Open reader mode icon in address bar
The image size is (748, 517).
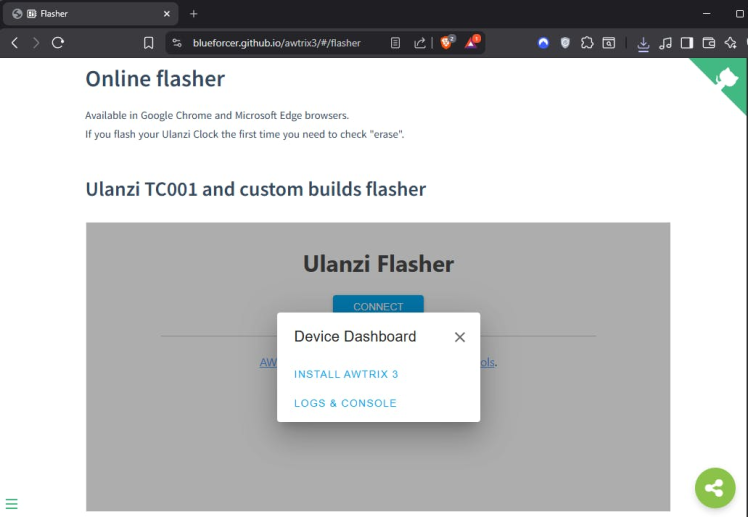(395, 43)
